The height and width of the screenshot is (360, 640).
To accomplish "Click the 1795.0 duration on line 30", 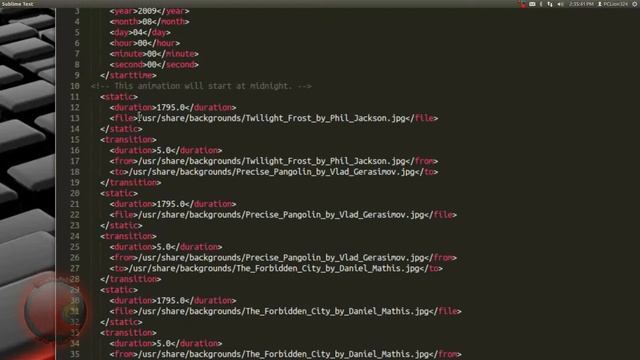I will [171, 301].
